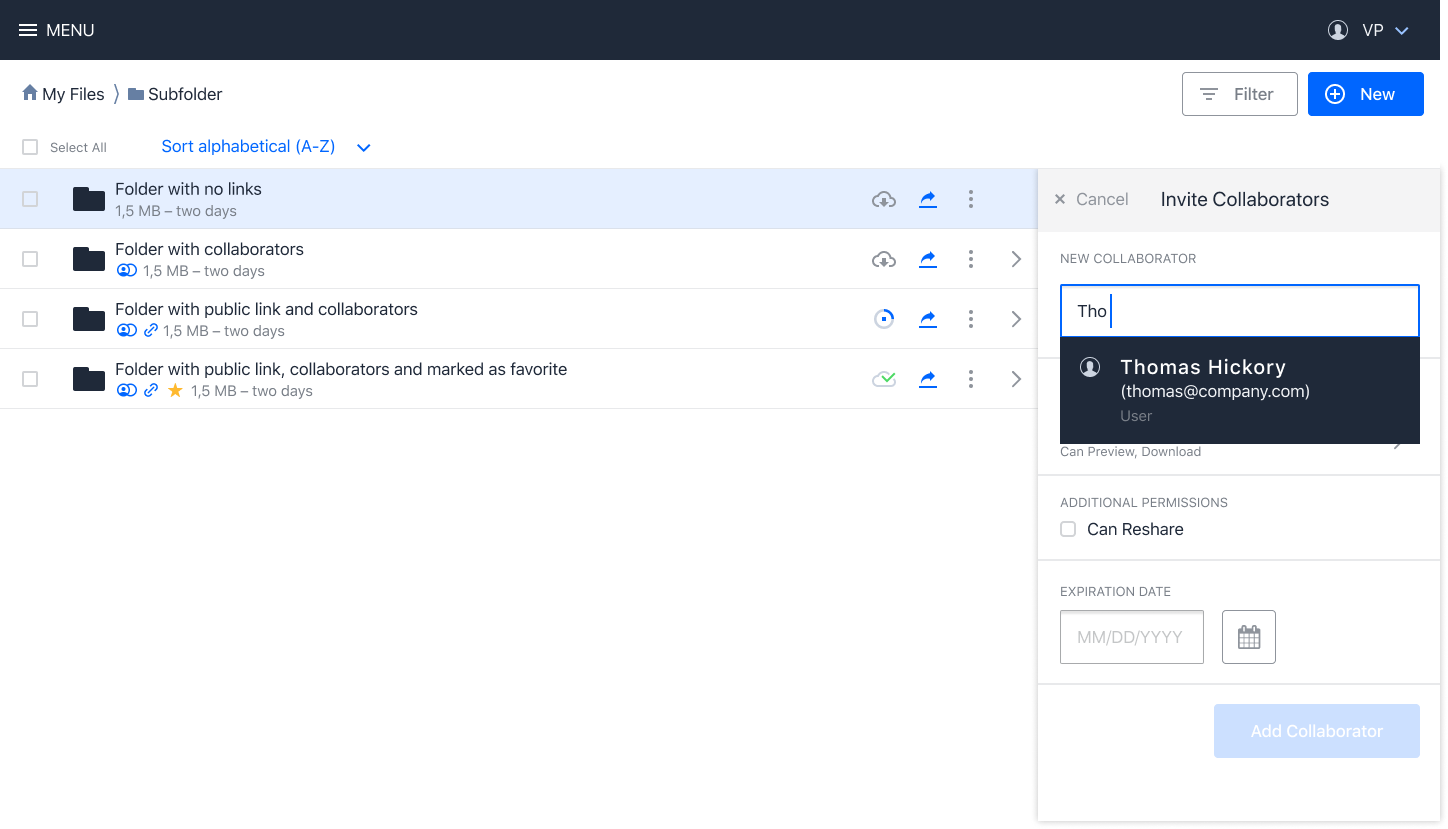Viewport: 1448px width, 829px height.
Task: Expand chevron for Folder with public link and collaborators
Action: coord(1016,319)
